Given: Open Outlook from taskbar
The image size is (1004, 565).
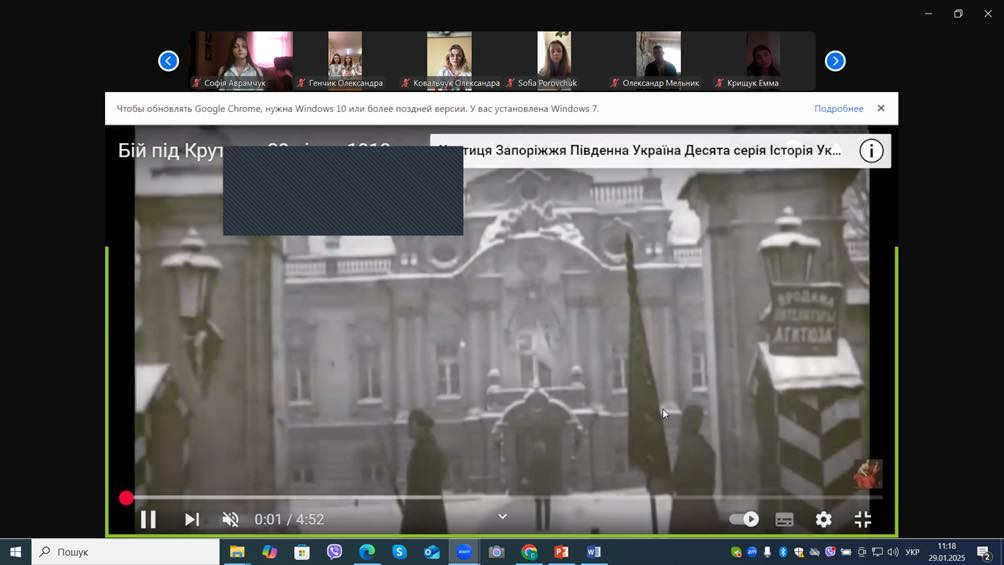Looking at the screenshot, I should (432, 552).
